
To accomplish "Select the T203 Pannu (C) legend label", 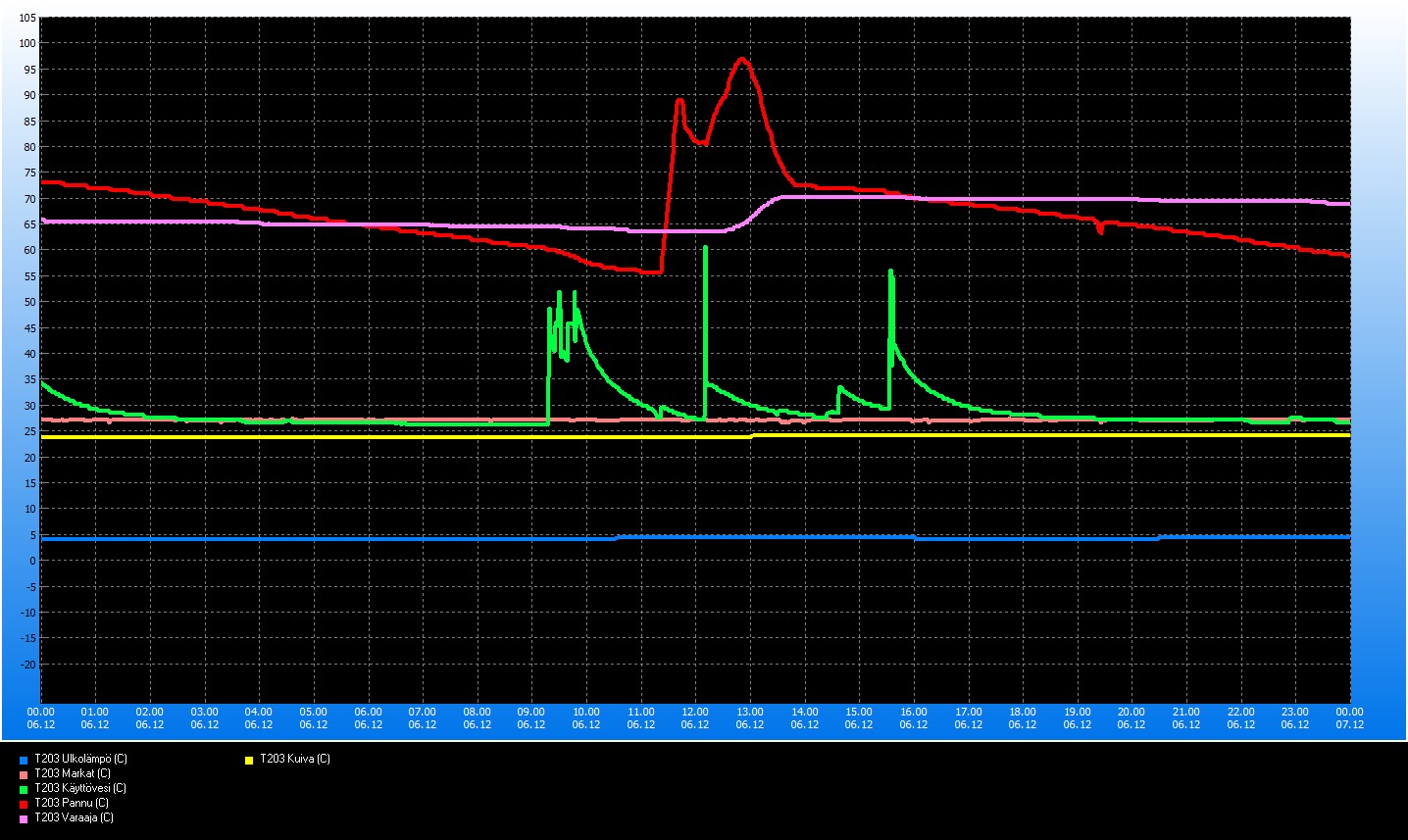I will [x=72, y=803].
